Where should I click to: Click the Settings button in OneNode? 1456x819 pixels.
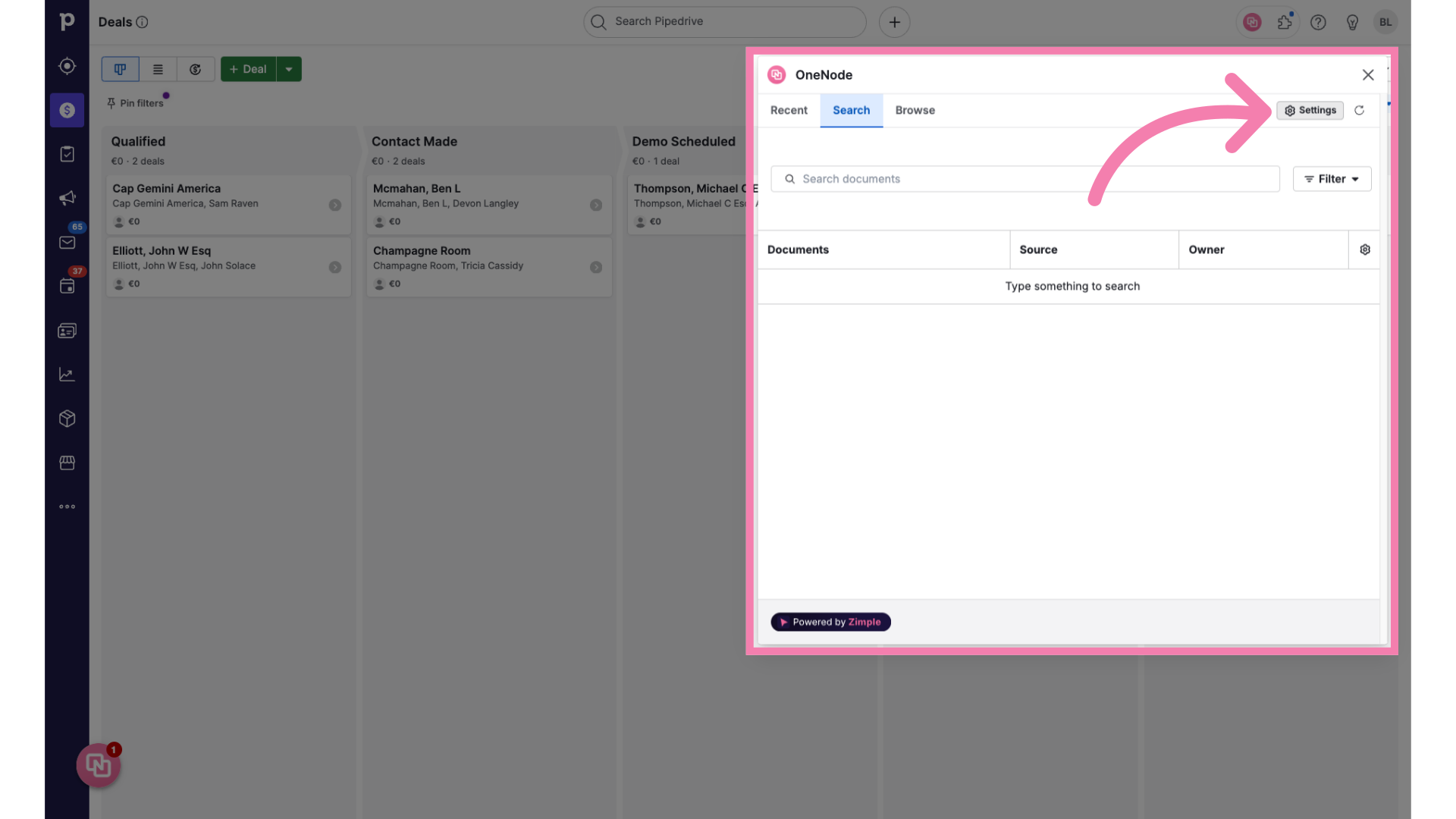[1310, 110]
